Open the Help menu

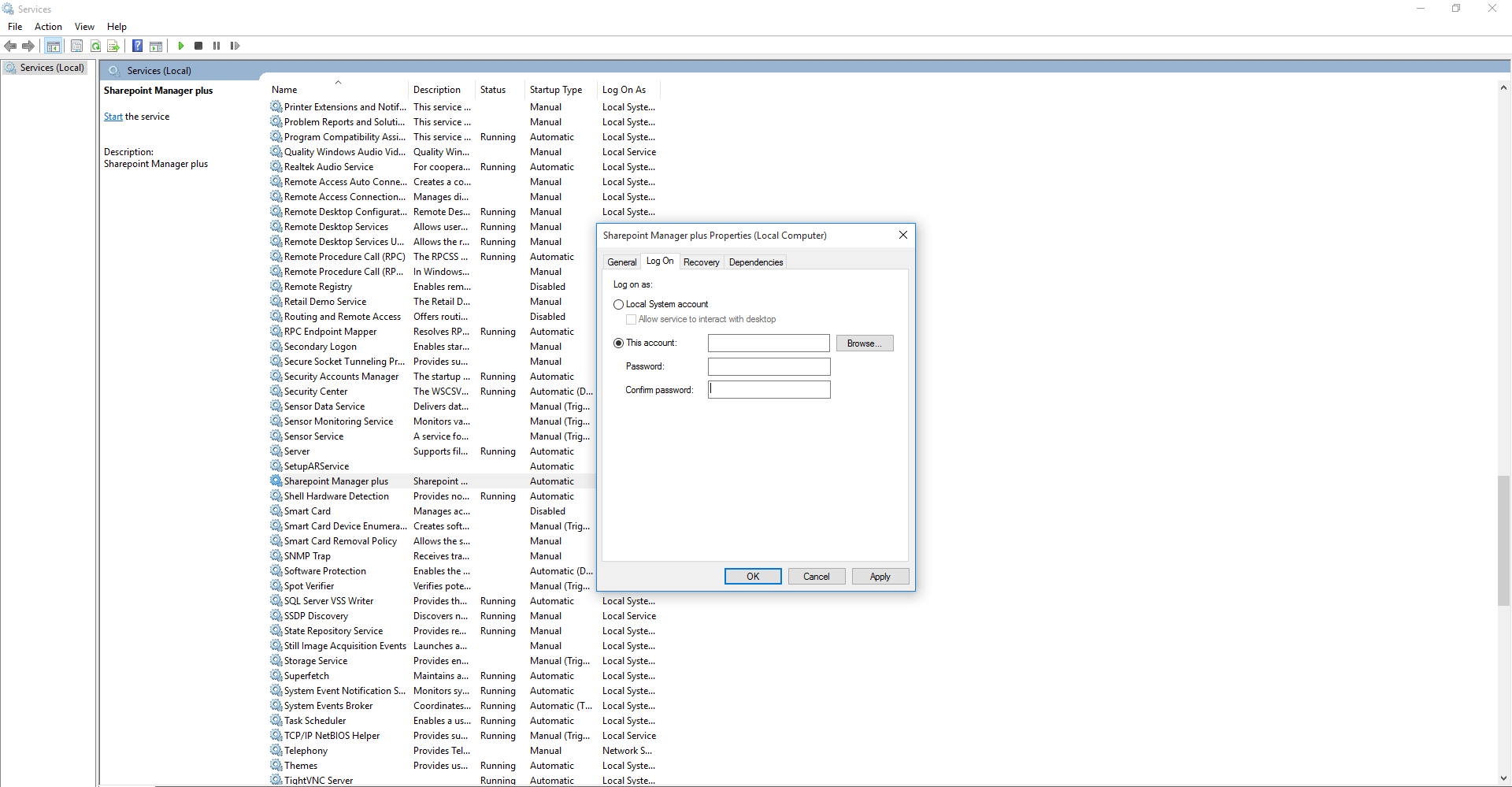click(x=117, y=27)
